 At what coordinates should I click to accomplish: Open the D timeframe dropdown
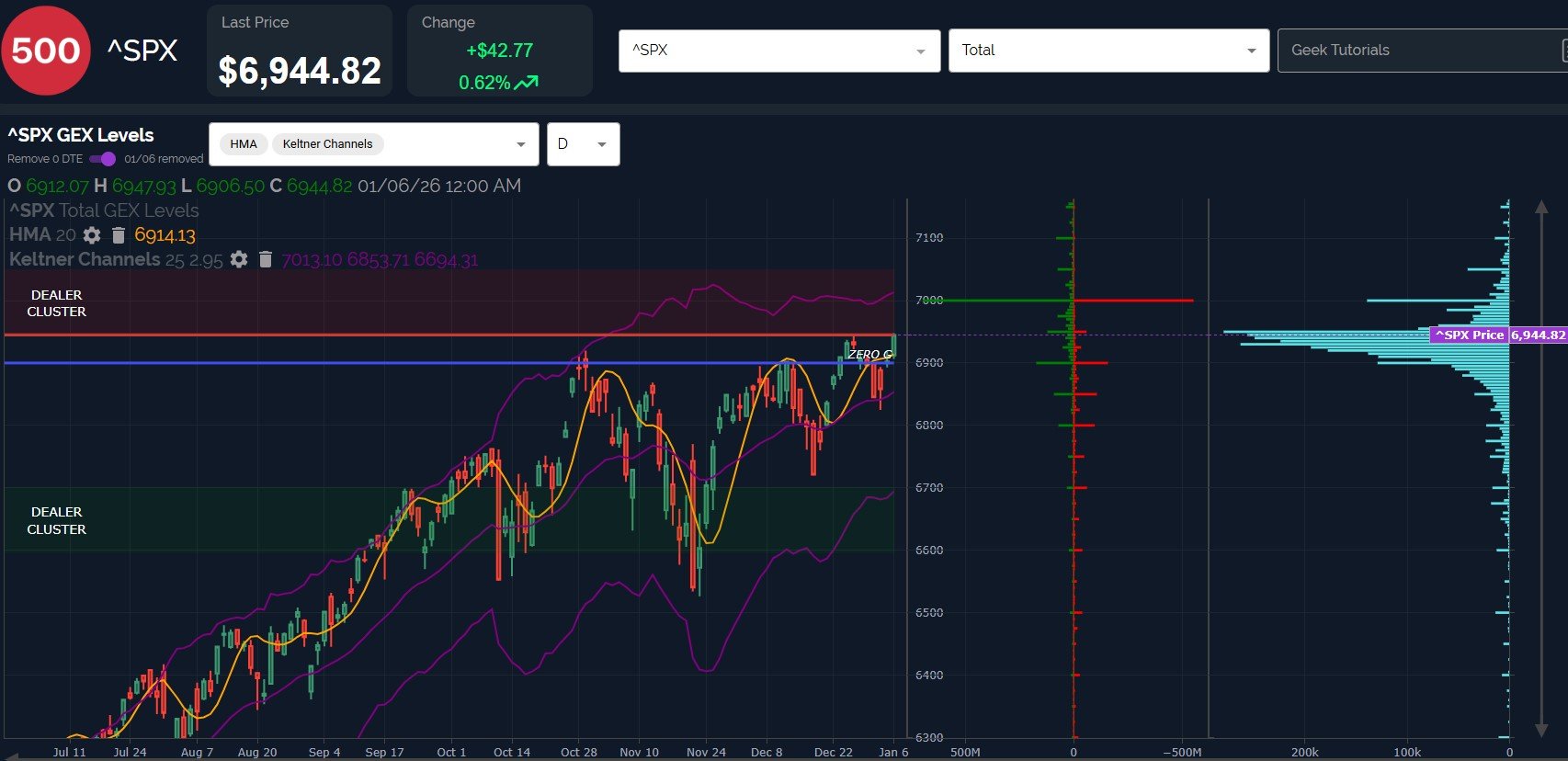(583, 144)
